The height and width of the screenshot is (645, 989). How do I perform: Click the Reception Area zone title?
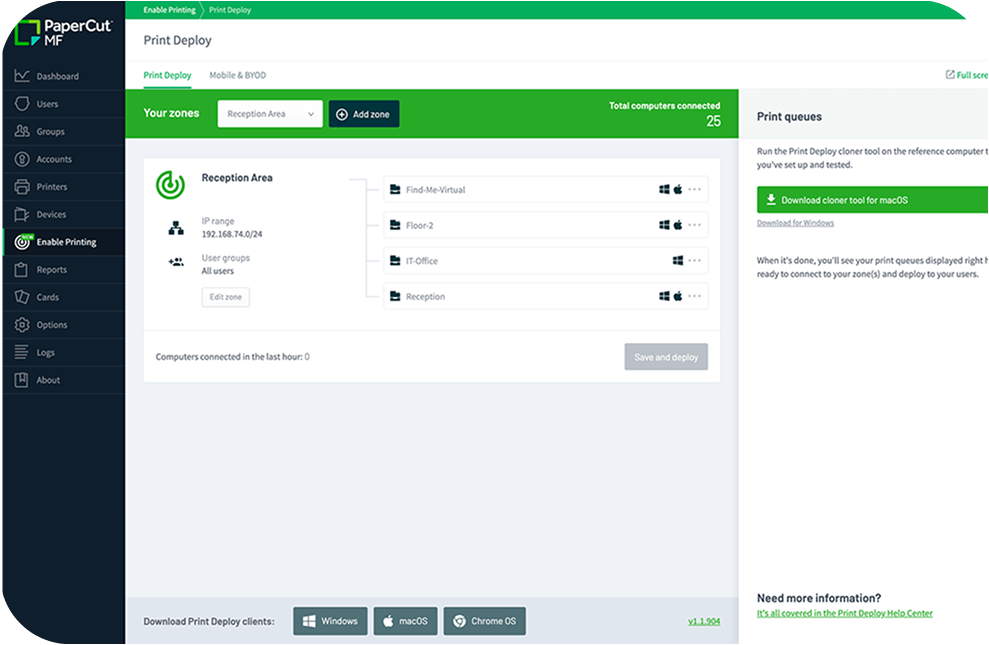[237, 178]
